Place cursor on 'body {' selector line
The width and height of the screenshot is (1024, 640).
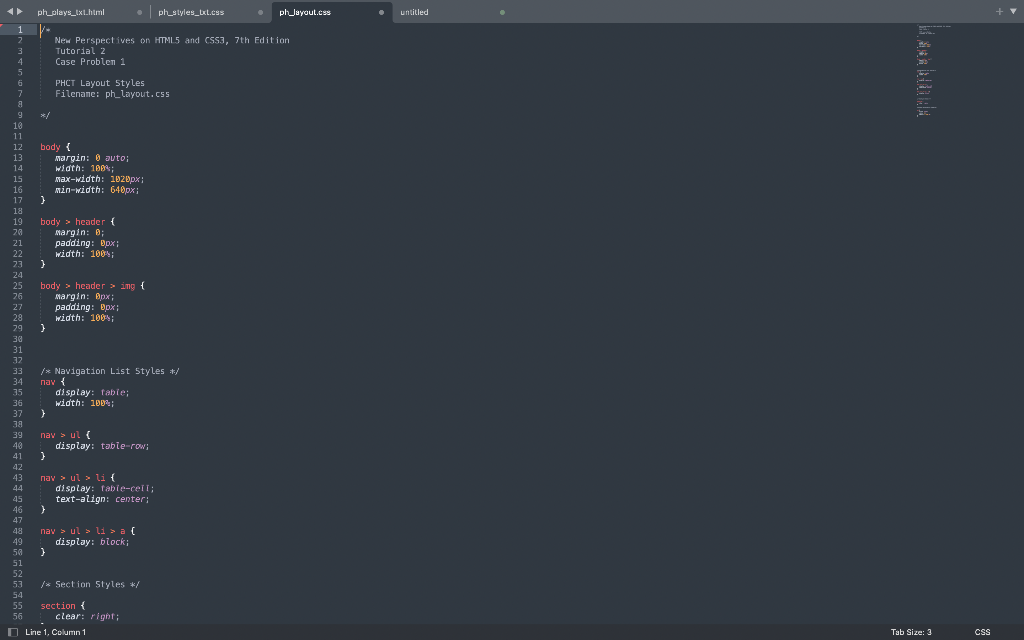point(55,147)
